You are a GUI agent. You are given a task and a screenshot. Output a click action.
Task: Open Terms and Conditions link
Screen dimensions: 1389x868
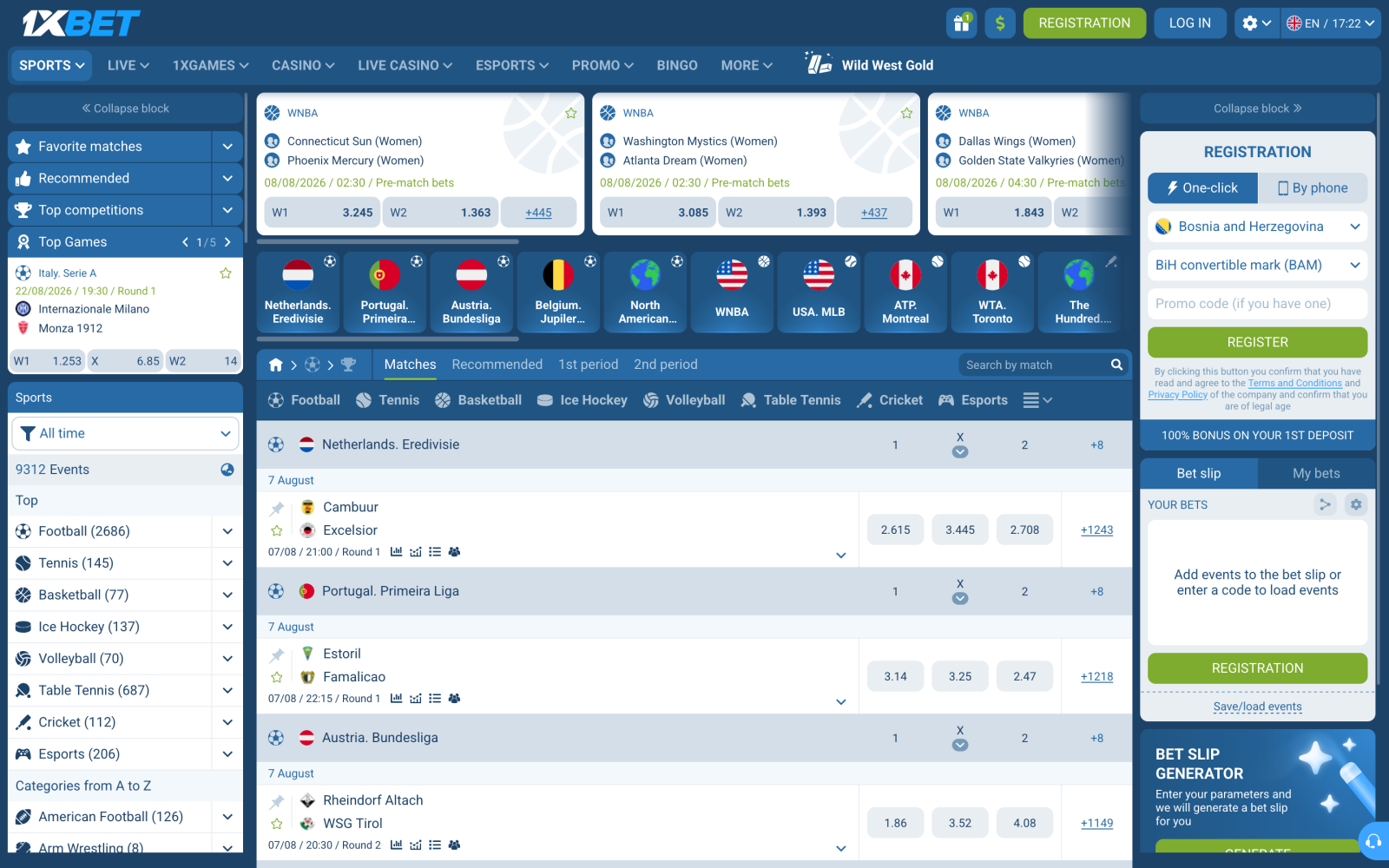[x=1294, y=383]
